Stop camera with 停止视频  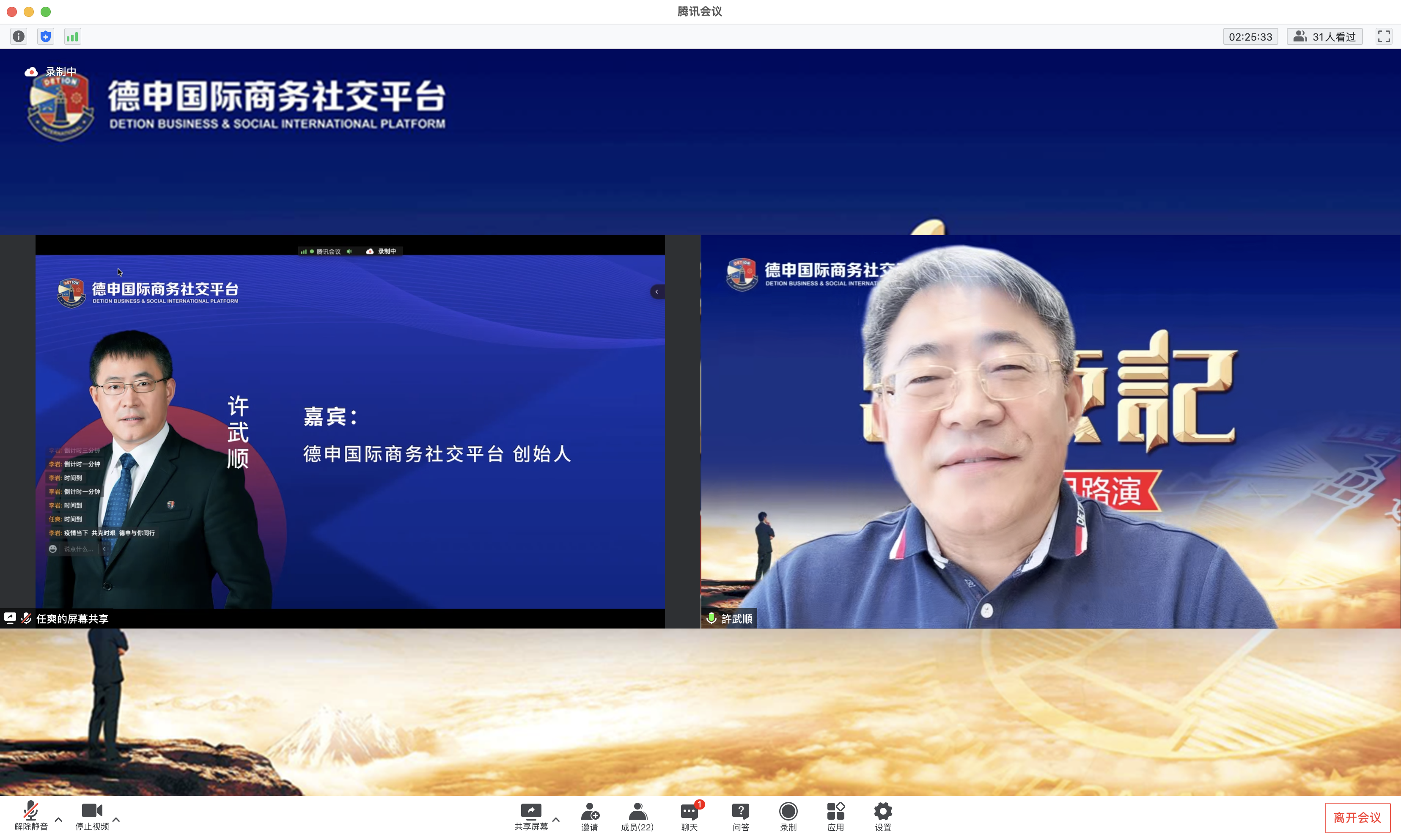(x=92, y=817)
